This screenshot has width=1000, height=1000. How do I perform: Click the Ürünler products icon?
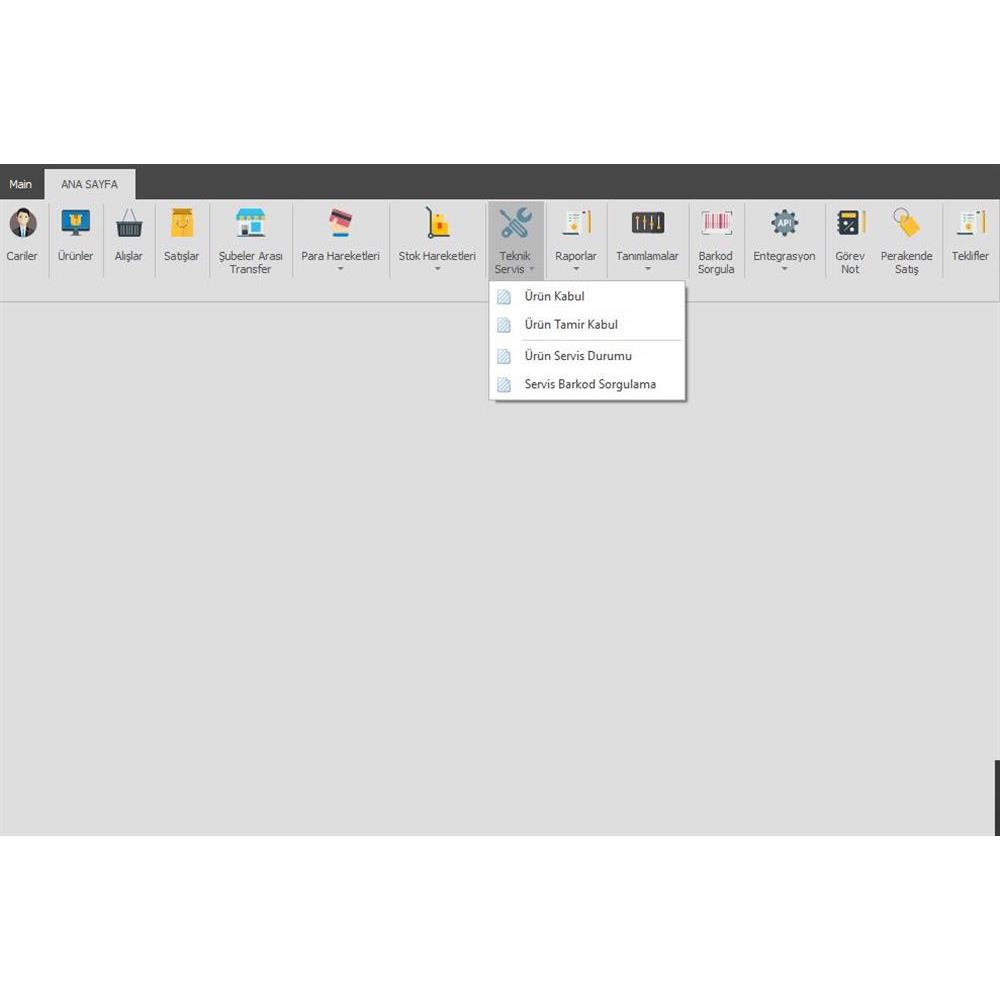(75, 224)
